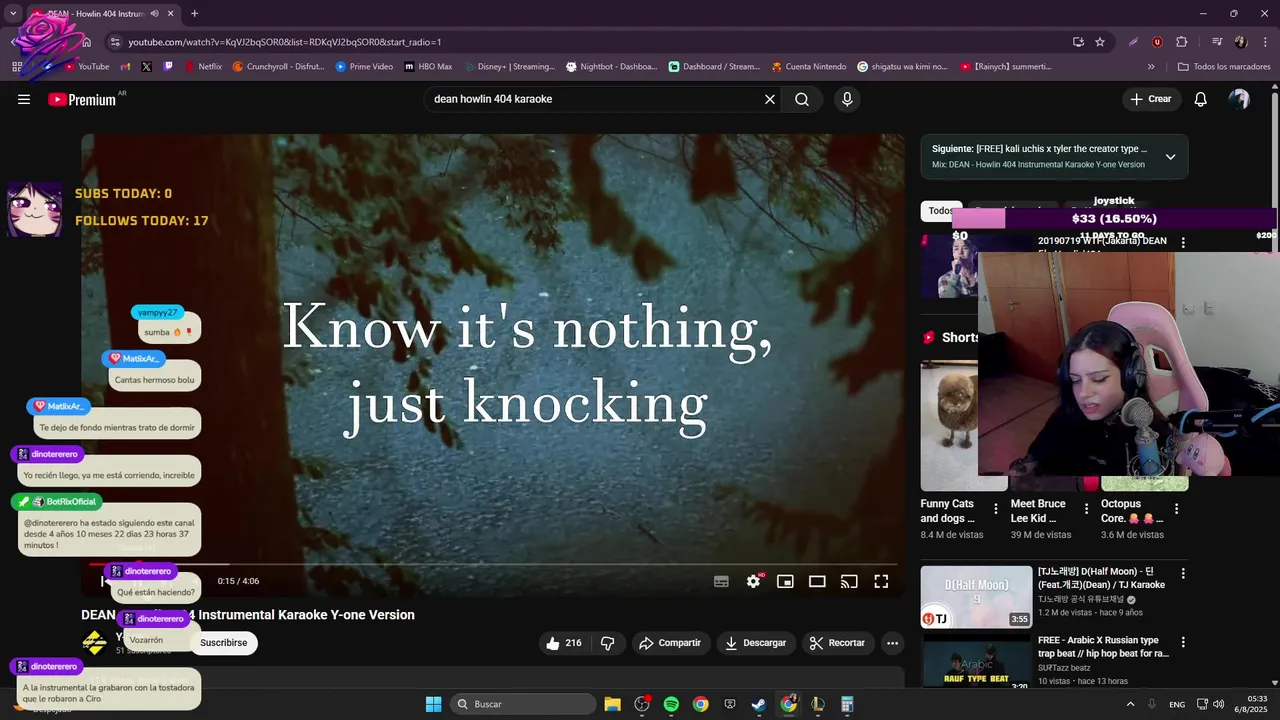
Task: Seek on the video progress bar
Action: pos(493,565)
